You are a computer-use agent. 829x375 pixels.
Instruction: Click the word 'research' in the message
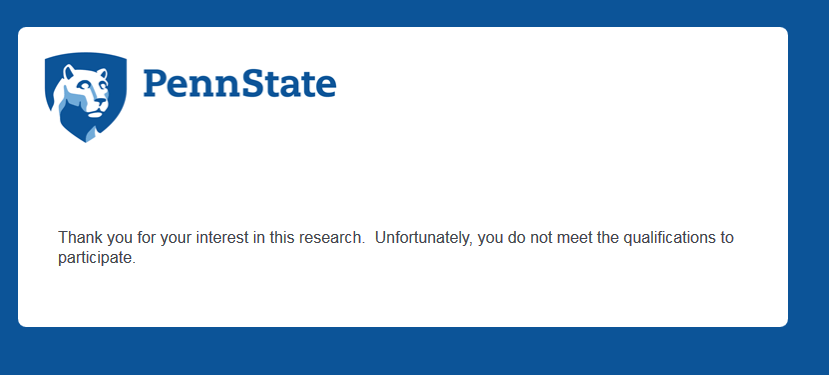(330, 237)
